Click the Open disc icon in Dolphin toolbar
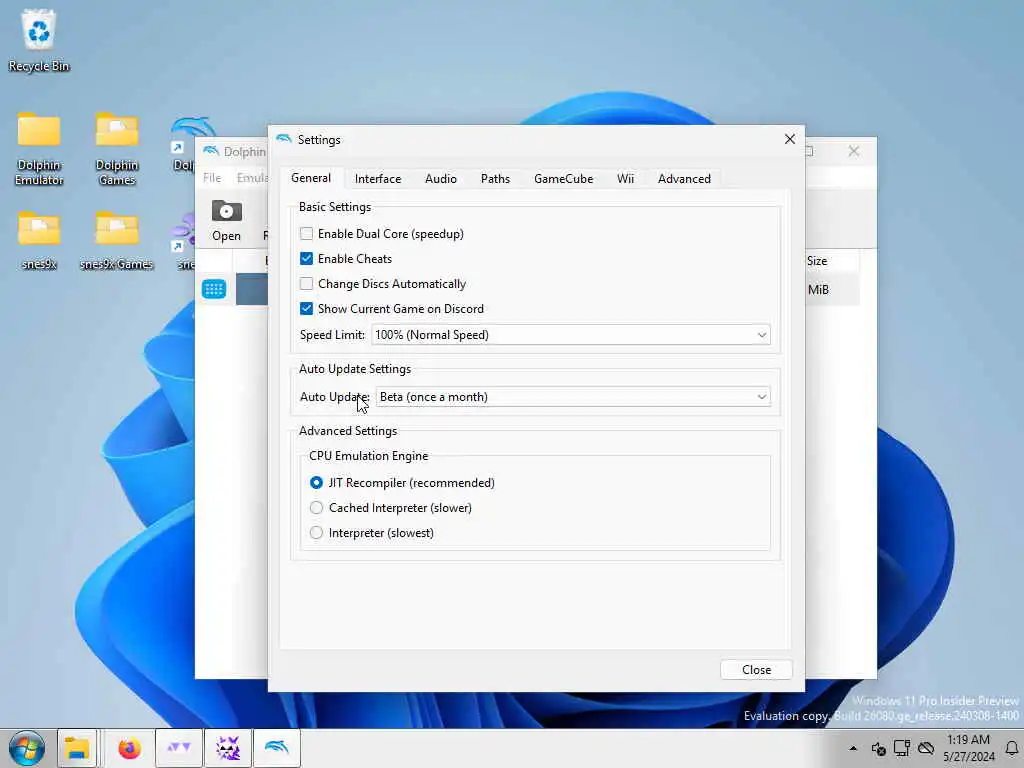This screenshot has width=1024, height=768. coord(226,220)
